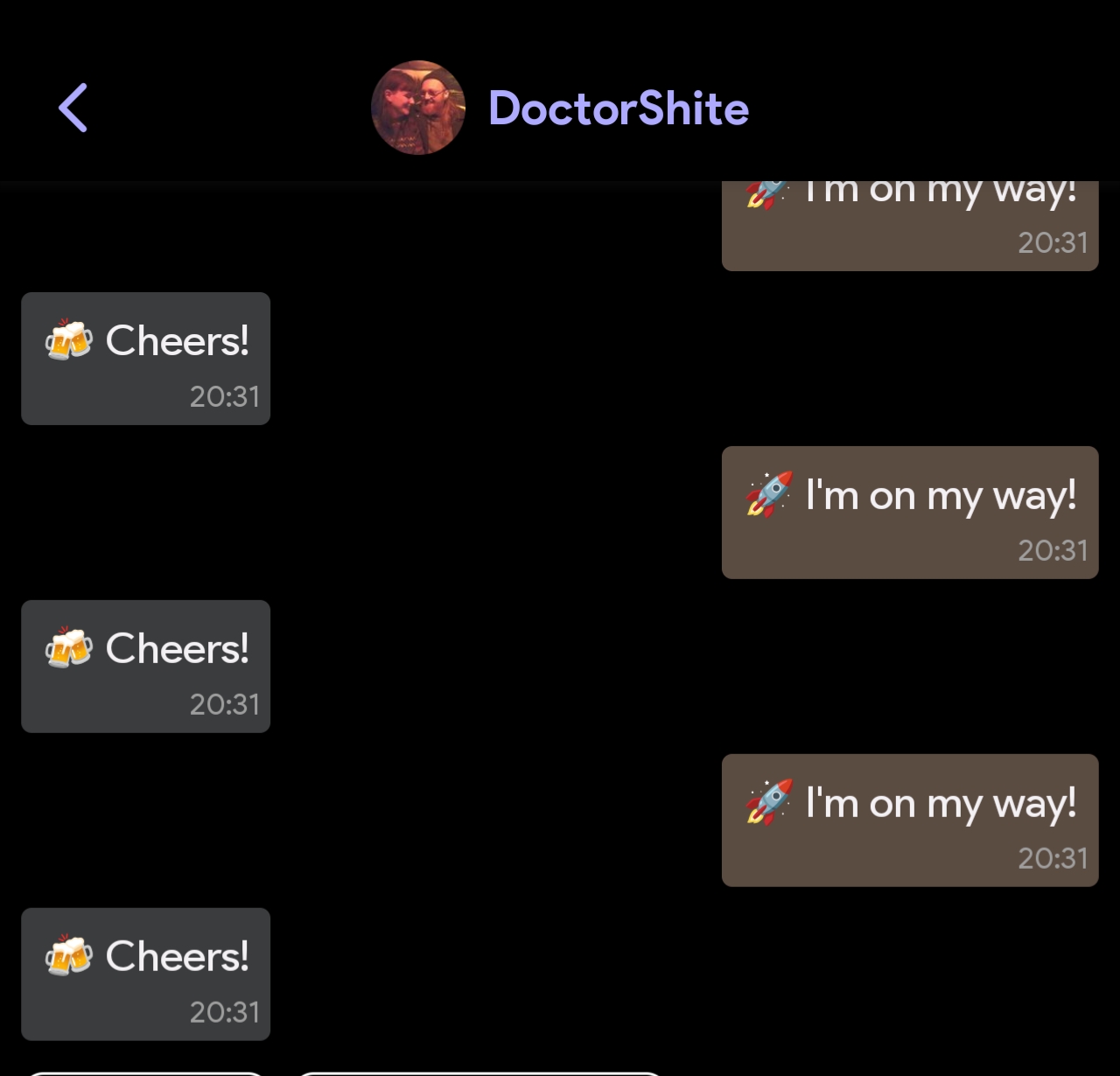Viewport: 1120px width, 1076px height.
Task: Tap the rocket emoji in middle I'm on my way! message
Action: pyautogui.click(x=769, y=495)
